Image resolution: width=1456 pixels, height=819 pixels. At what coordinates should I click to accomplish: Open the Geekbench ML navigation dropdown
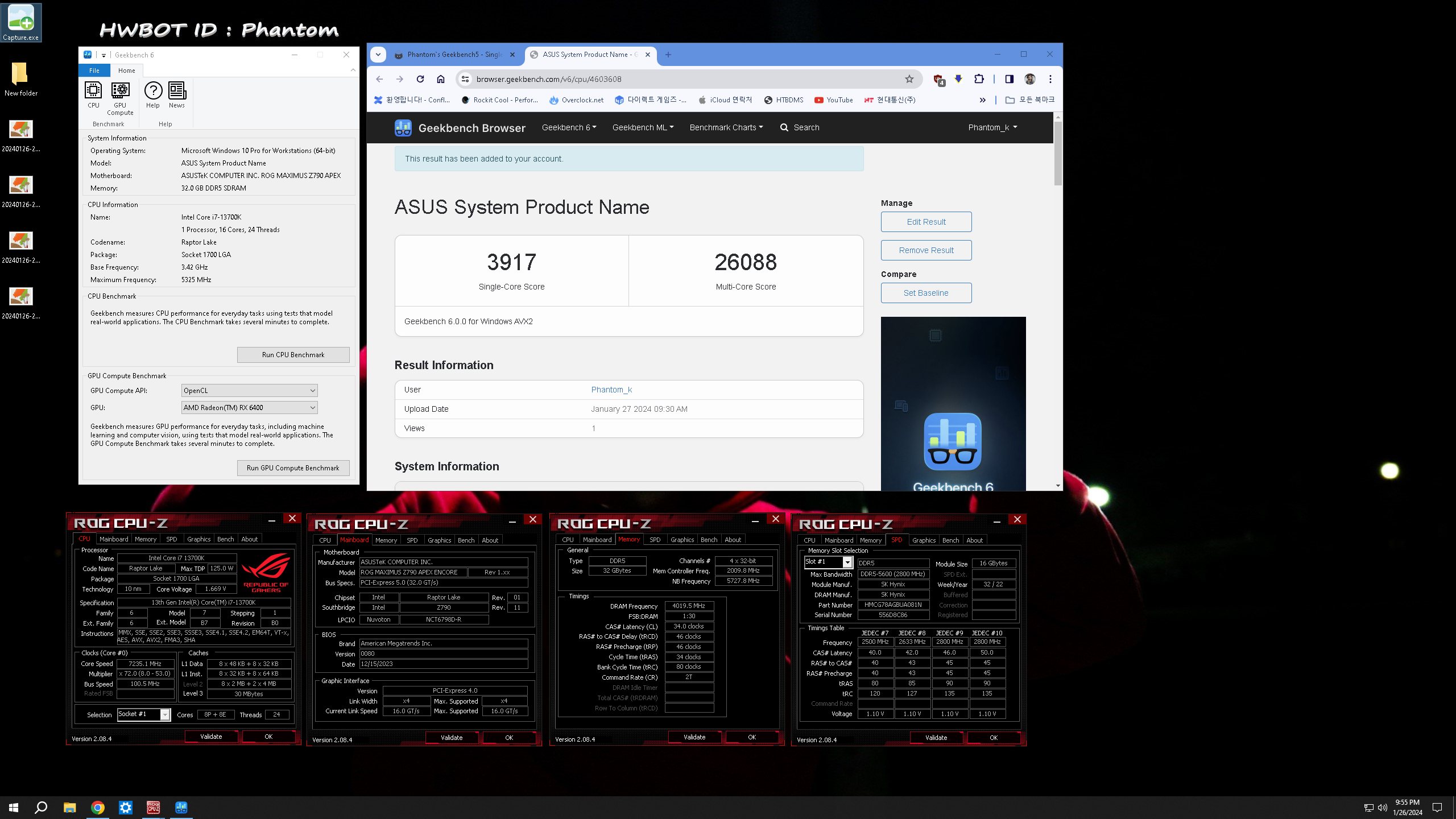643,127
